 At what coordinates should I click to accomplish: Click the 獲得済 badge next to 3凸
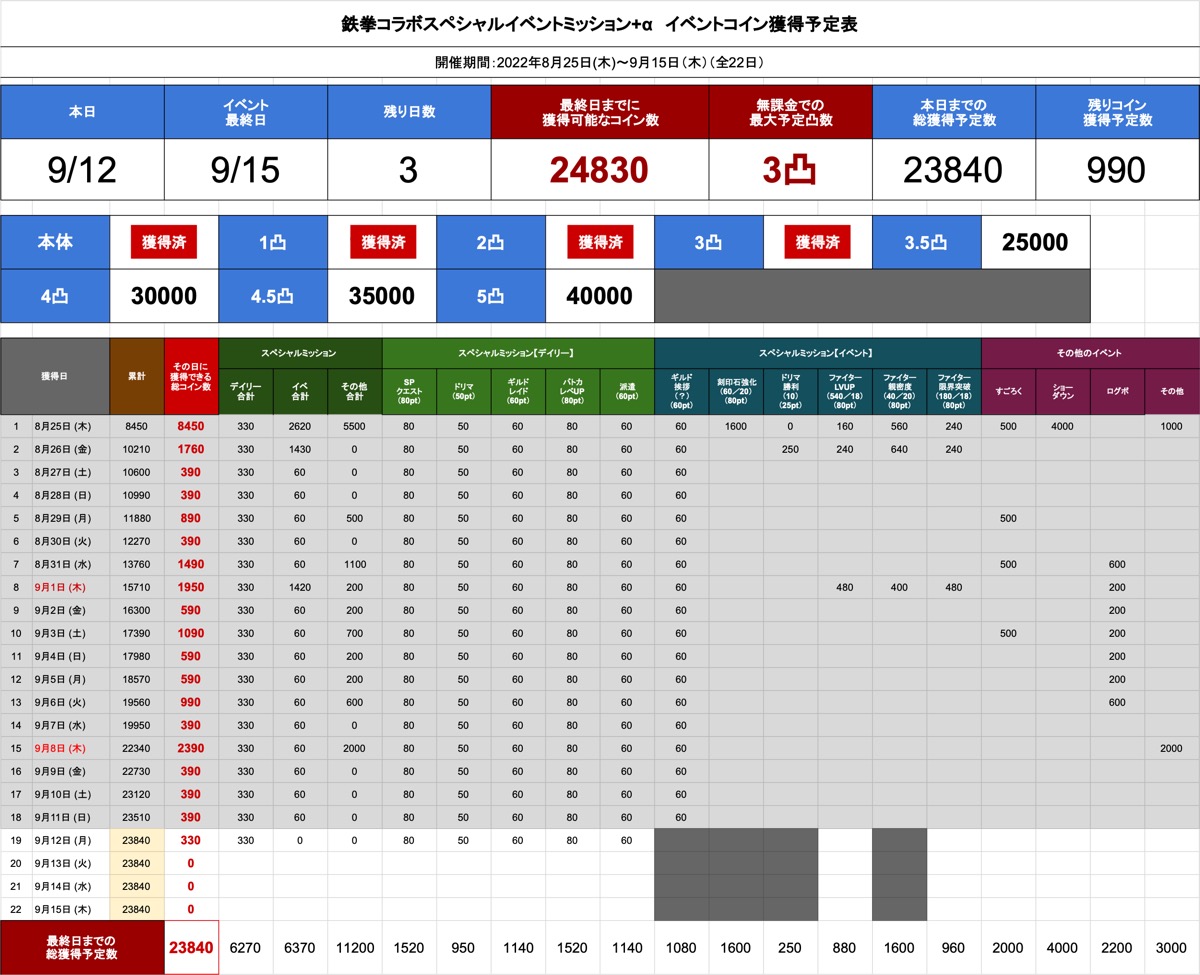(x=818, y=242)
